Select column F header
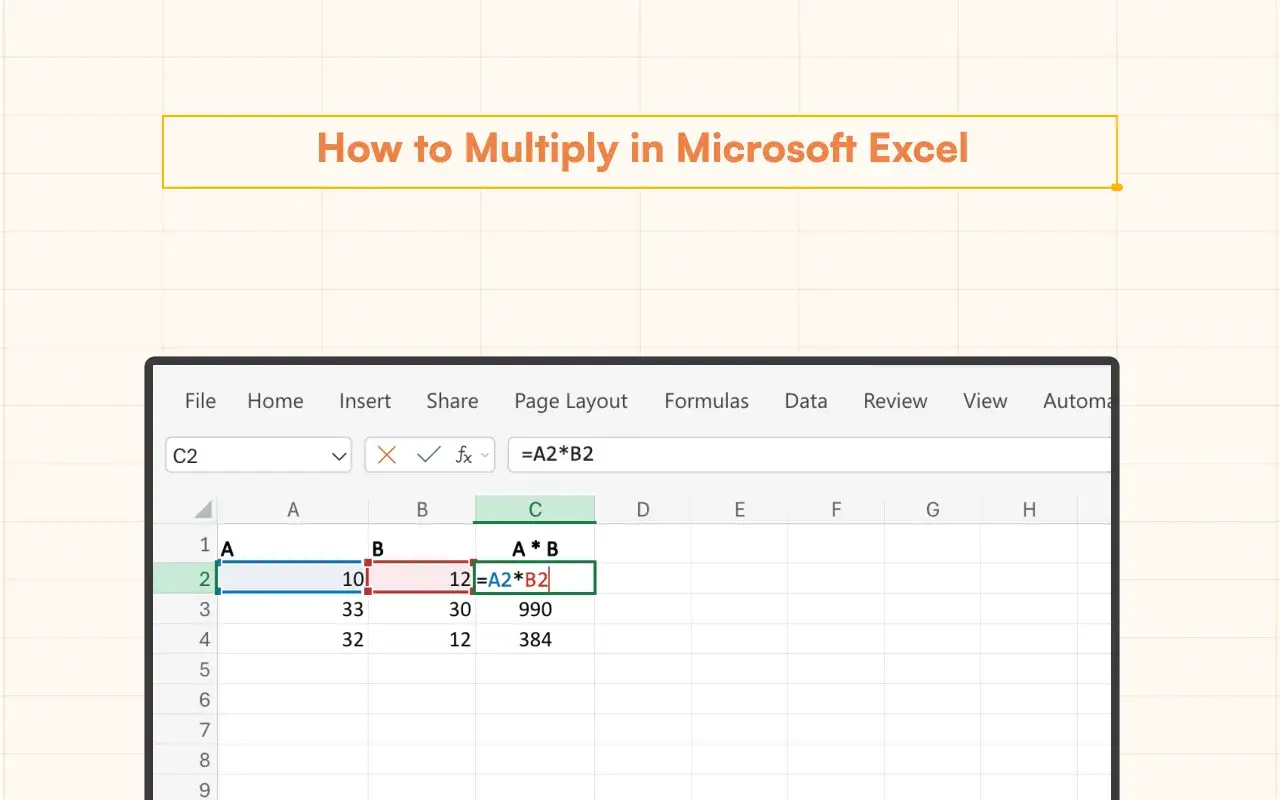1280x800 pixels. [836, 509]
